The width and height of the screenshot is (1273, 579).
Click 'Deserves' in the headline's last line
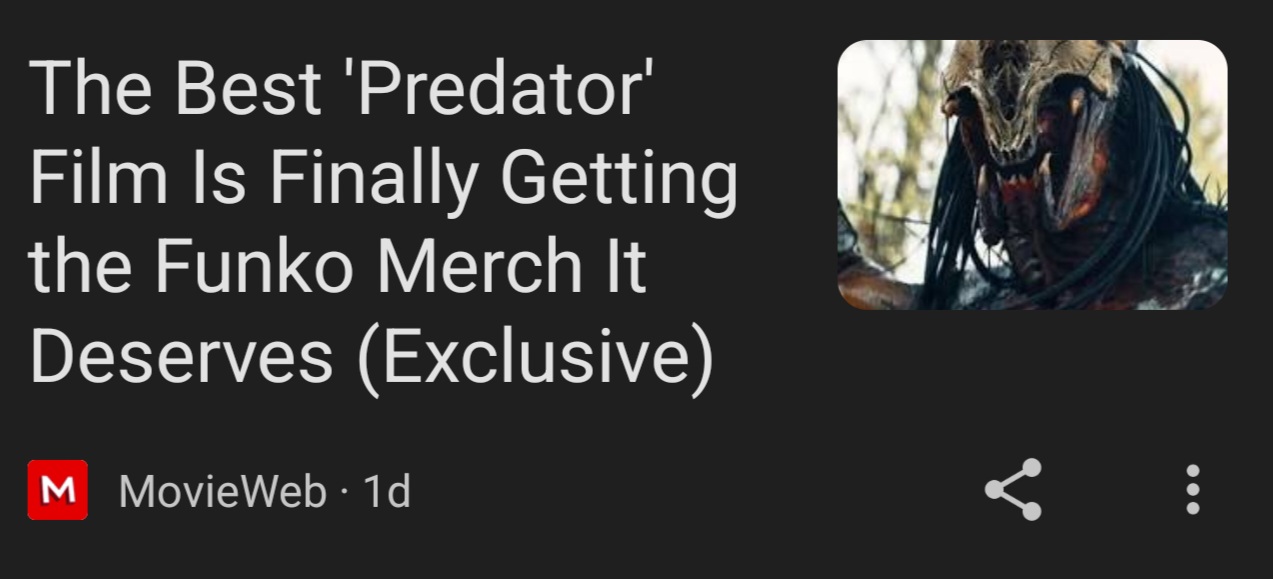tap(181, 358)
